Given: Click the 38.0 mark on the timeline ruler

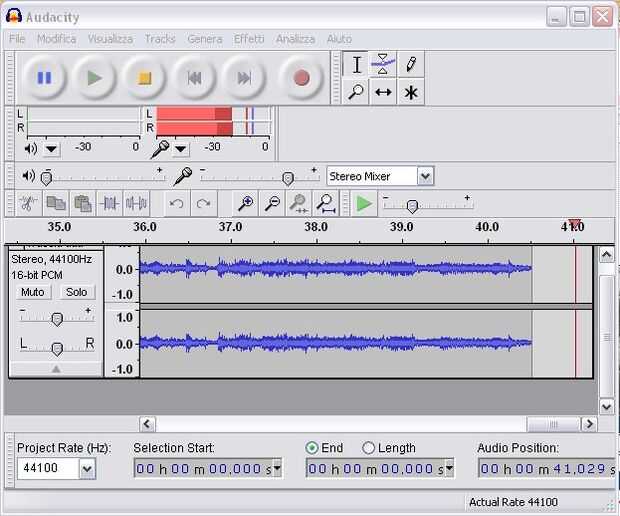Looking at the screenshot, I should (316, 227).
